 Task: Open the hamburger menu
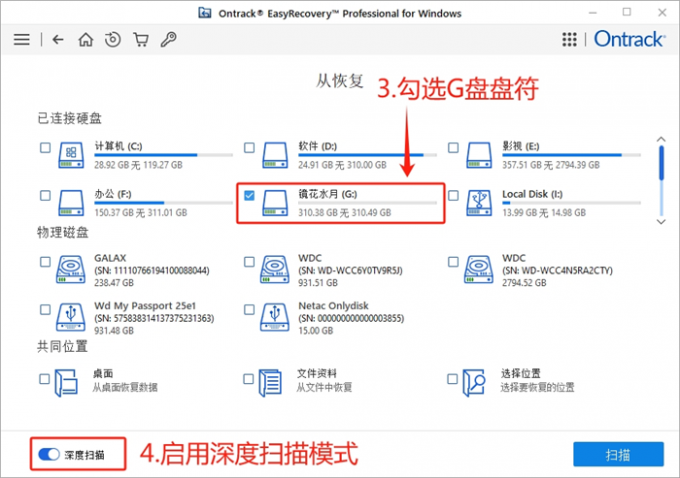click(22, 40)
